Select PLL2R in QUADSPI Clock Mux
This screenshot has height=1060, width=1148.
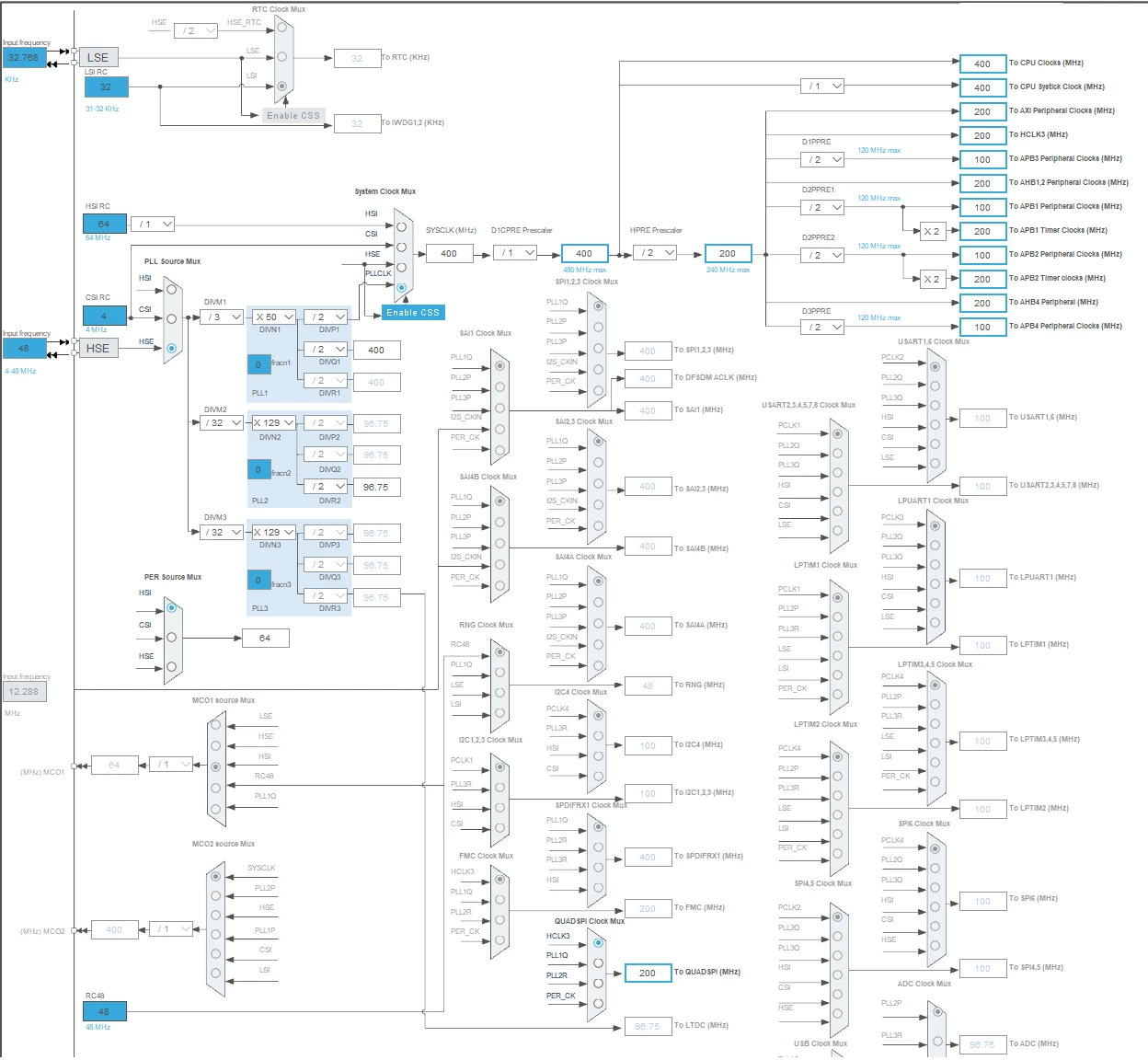click(598, 983)
